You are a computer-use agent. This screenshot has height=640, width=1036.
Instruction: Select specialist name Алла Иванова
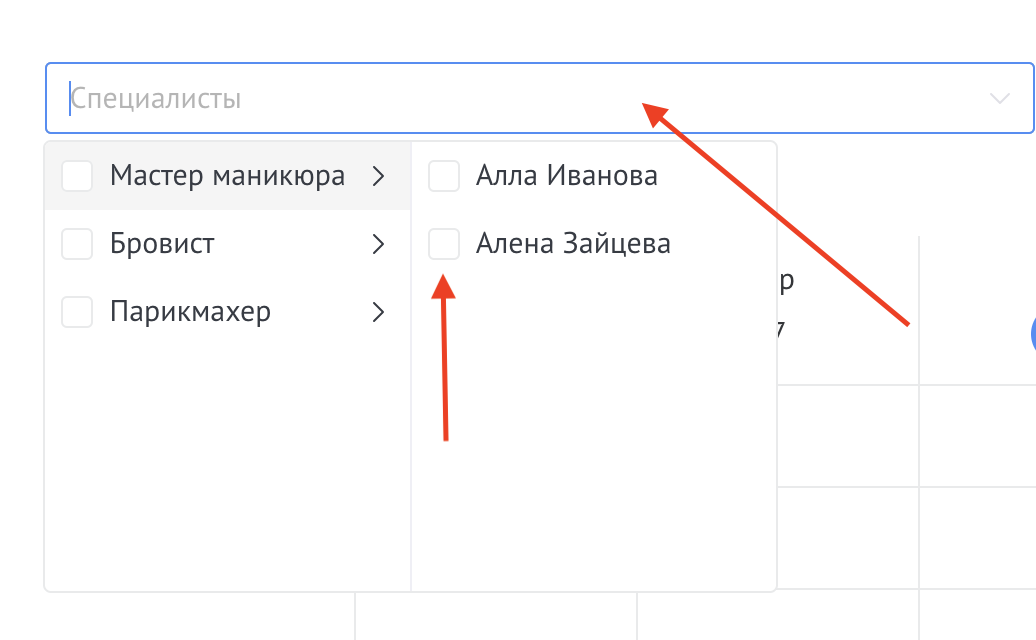566,176
